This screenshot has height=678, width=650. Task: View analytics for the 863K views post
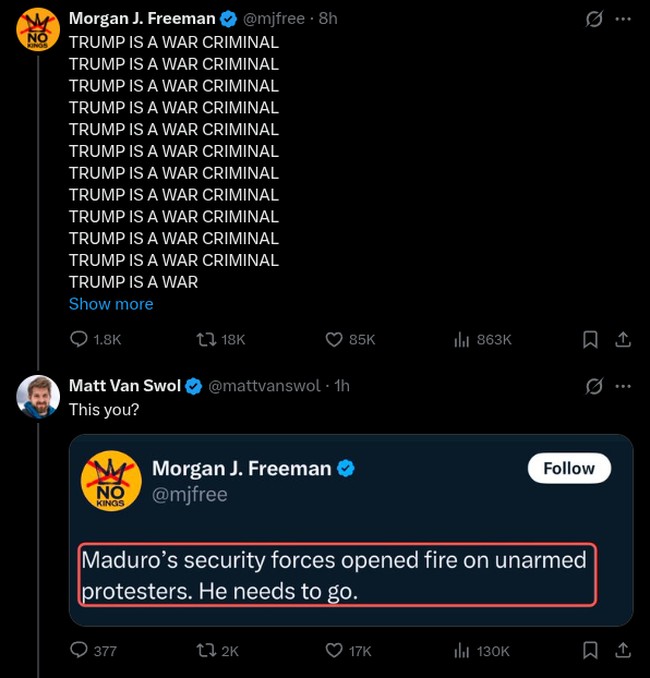click(x=462, y=340)
